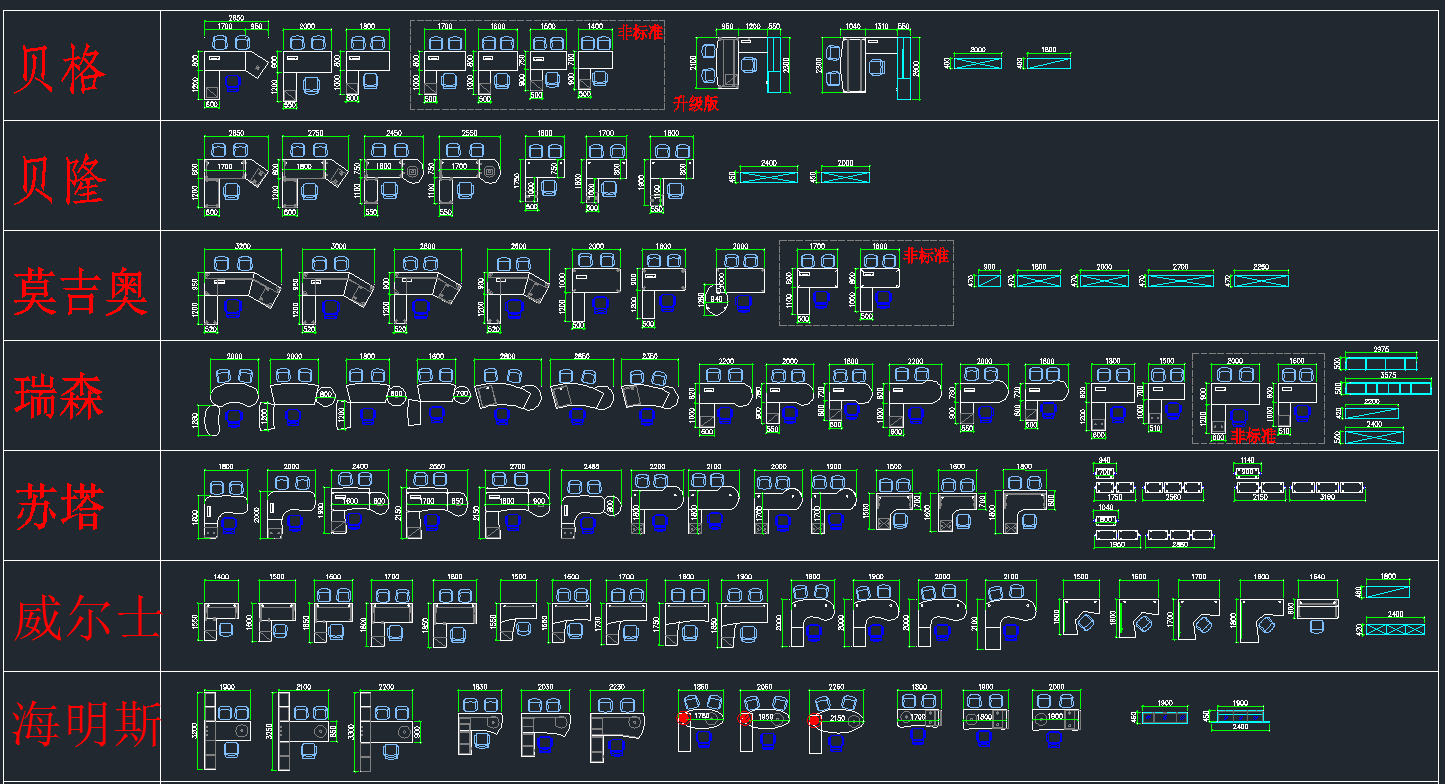Click the 海明斯 series row label

86,725
